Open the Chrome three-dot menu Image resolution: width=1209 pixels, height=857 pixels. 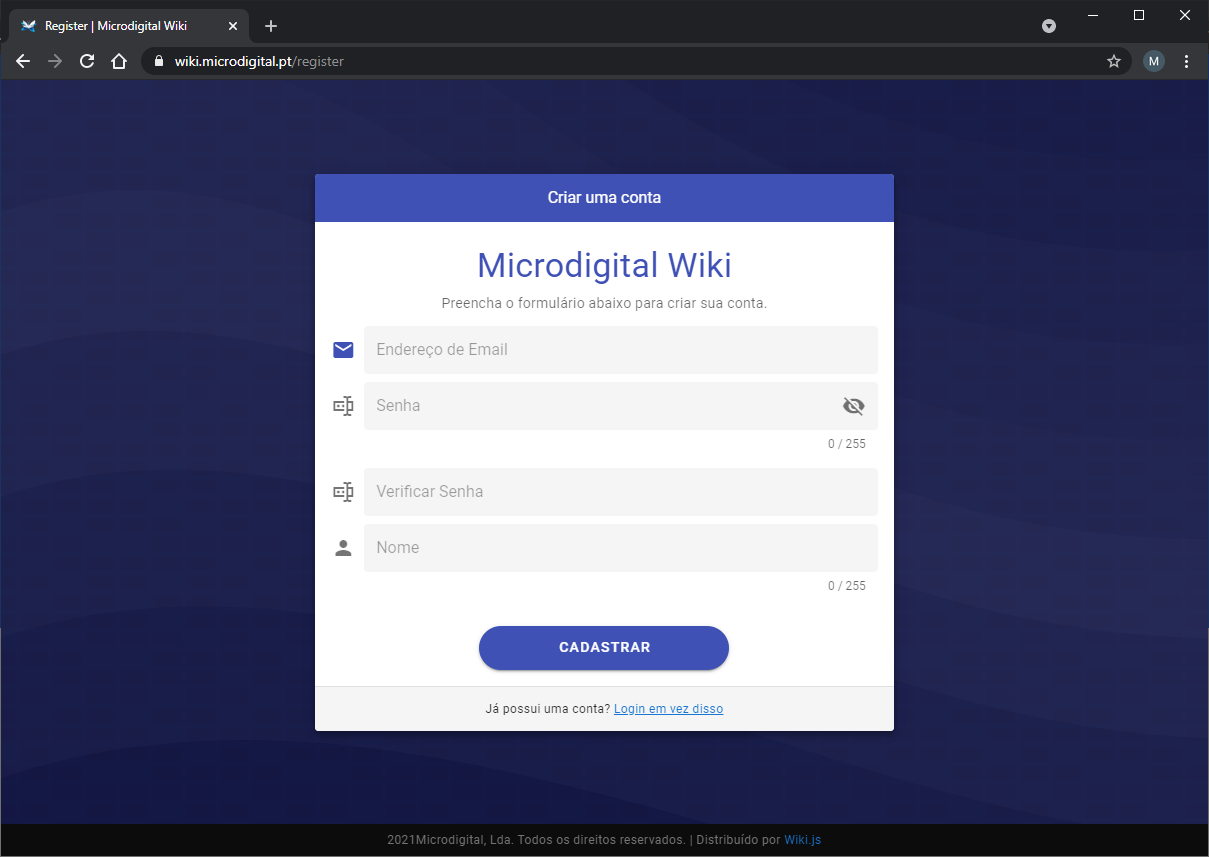(x=1187, y=61)
